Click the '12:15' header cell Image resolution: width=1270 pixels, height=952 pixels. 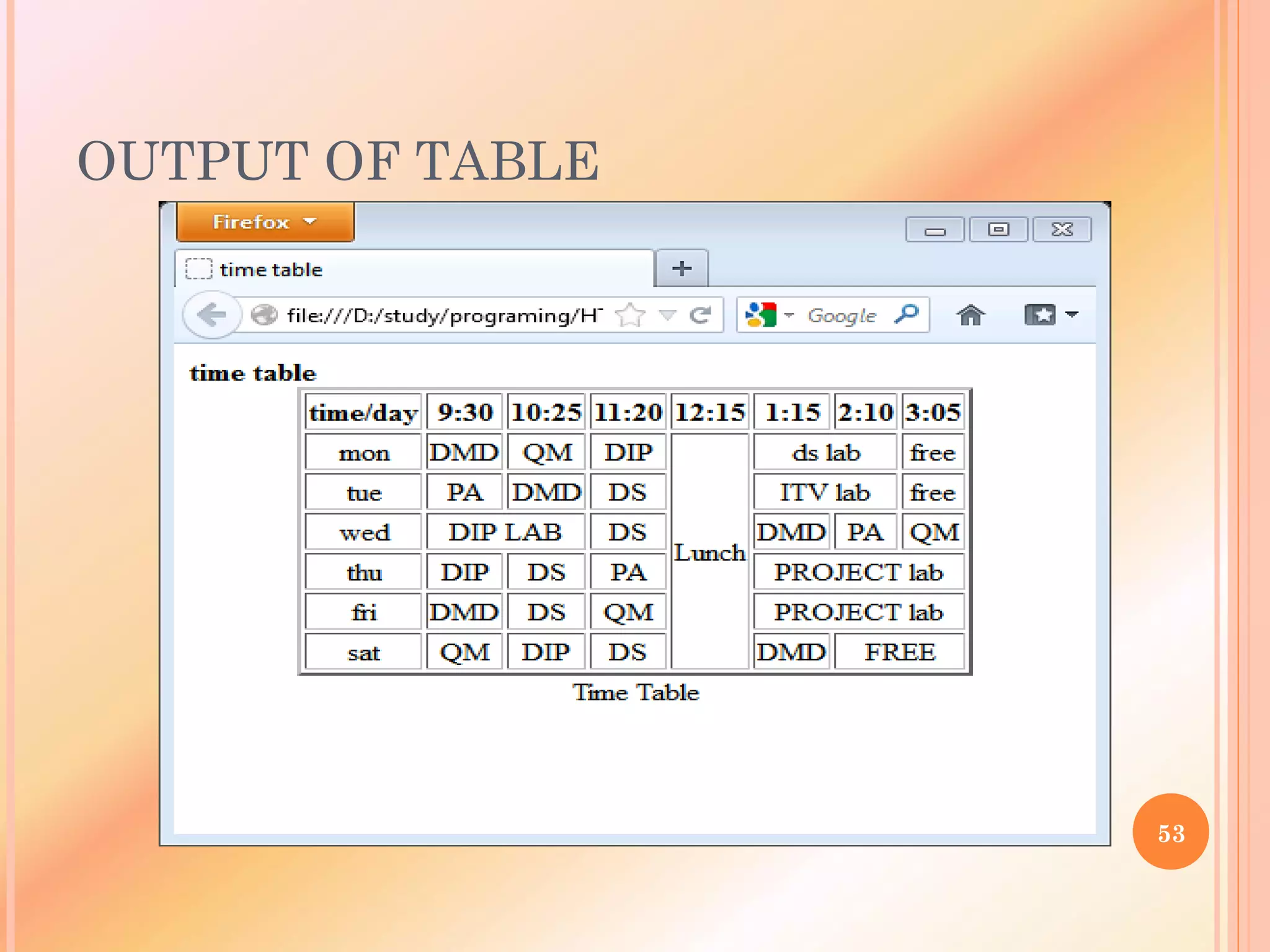(709, 412)
